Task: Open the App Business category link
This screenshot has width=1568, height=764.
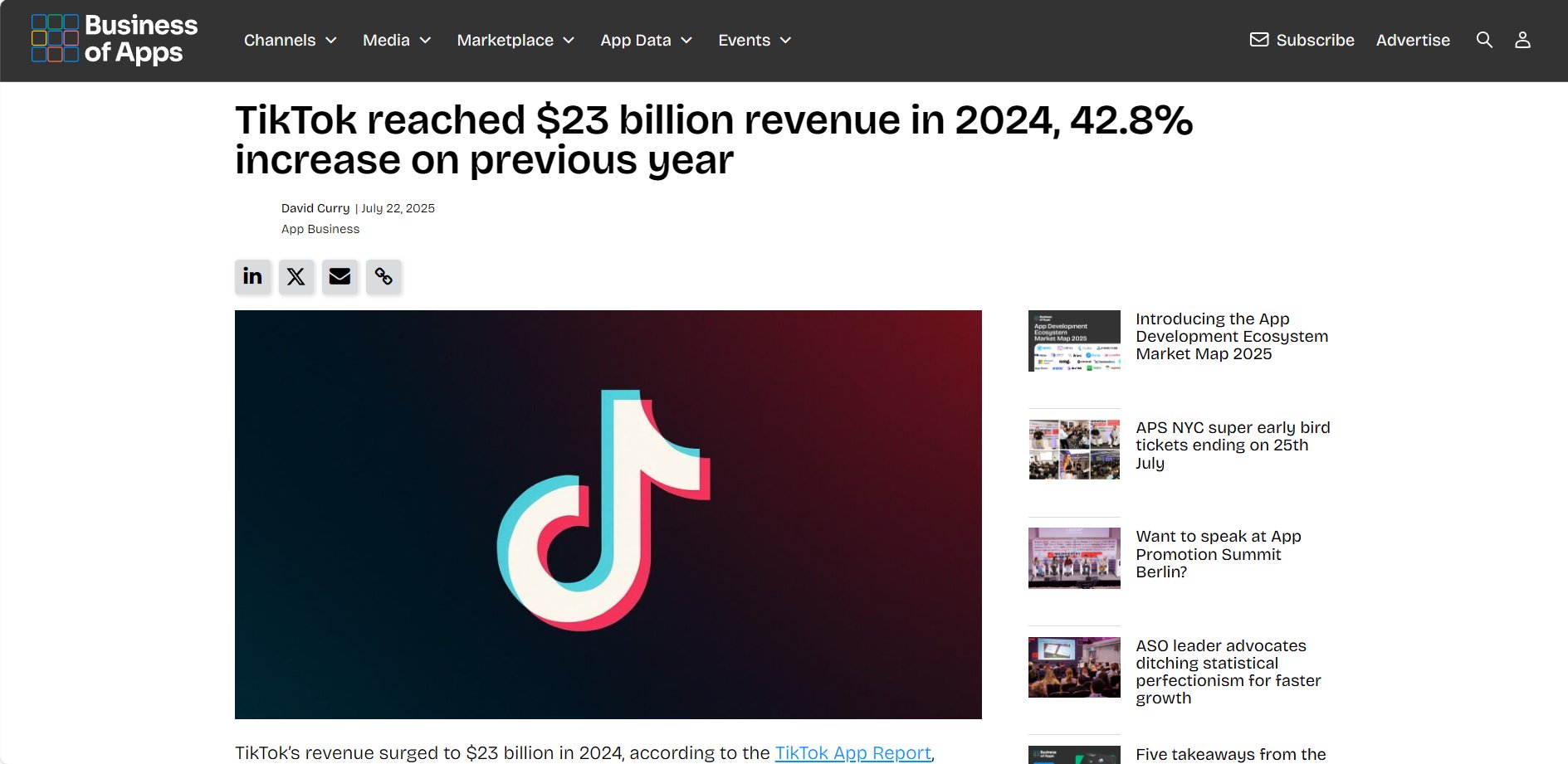Action: (x=320, y=229)
